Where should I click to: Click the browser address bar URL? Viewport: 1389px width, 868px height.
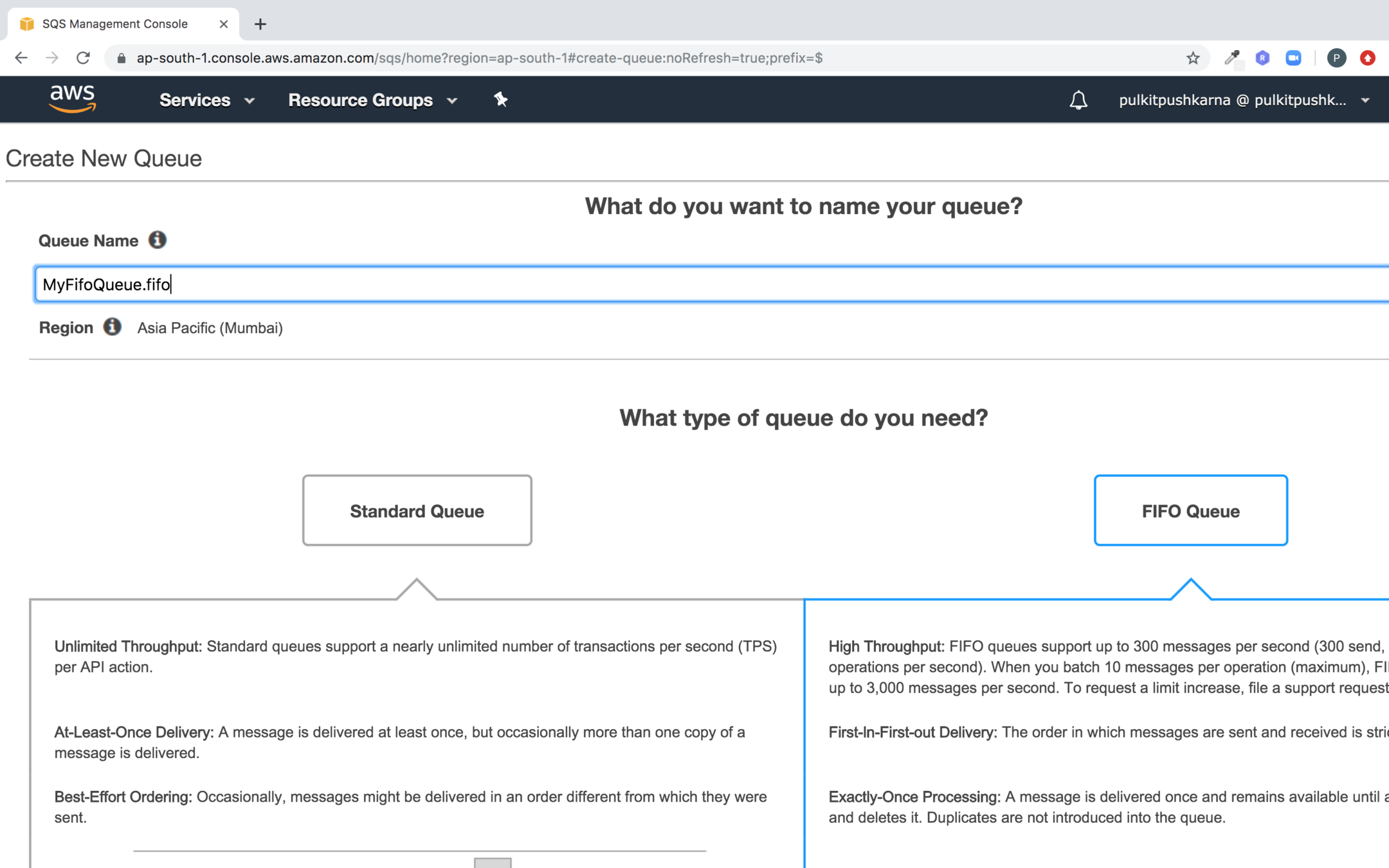click(479, 58)
